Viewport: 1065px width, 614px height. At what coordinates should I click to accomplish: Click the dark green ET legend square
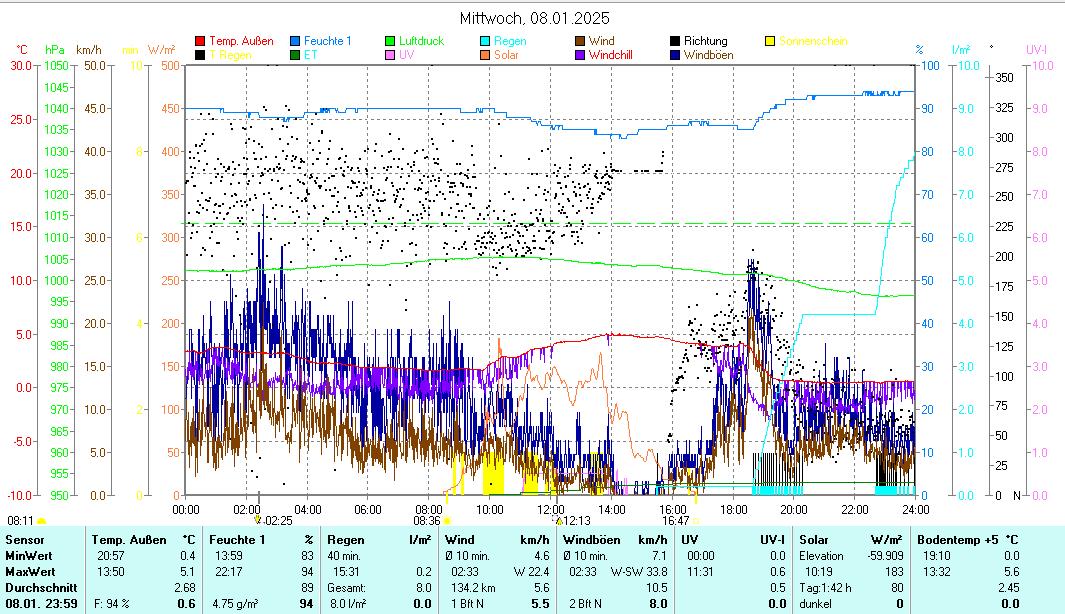tap(295, 55)
